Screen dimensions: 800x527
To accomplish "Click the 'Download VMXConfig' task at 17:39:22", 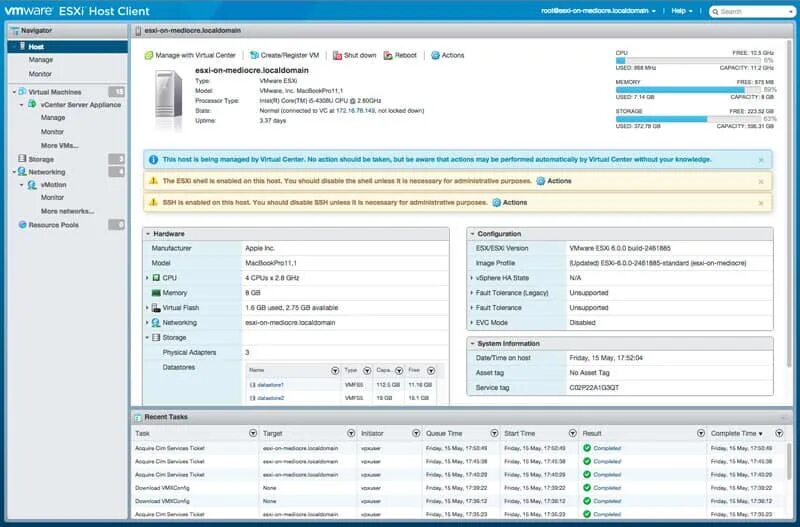I will 162,488.
